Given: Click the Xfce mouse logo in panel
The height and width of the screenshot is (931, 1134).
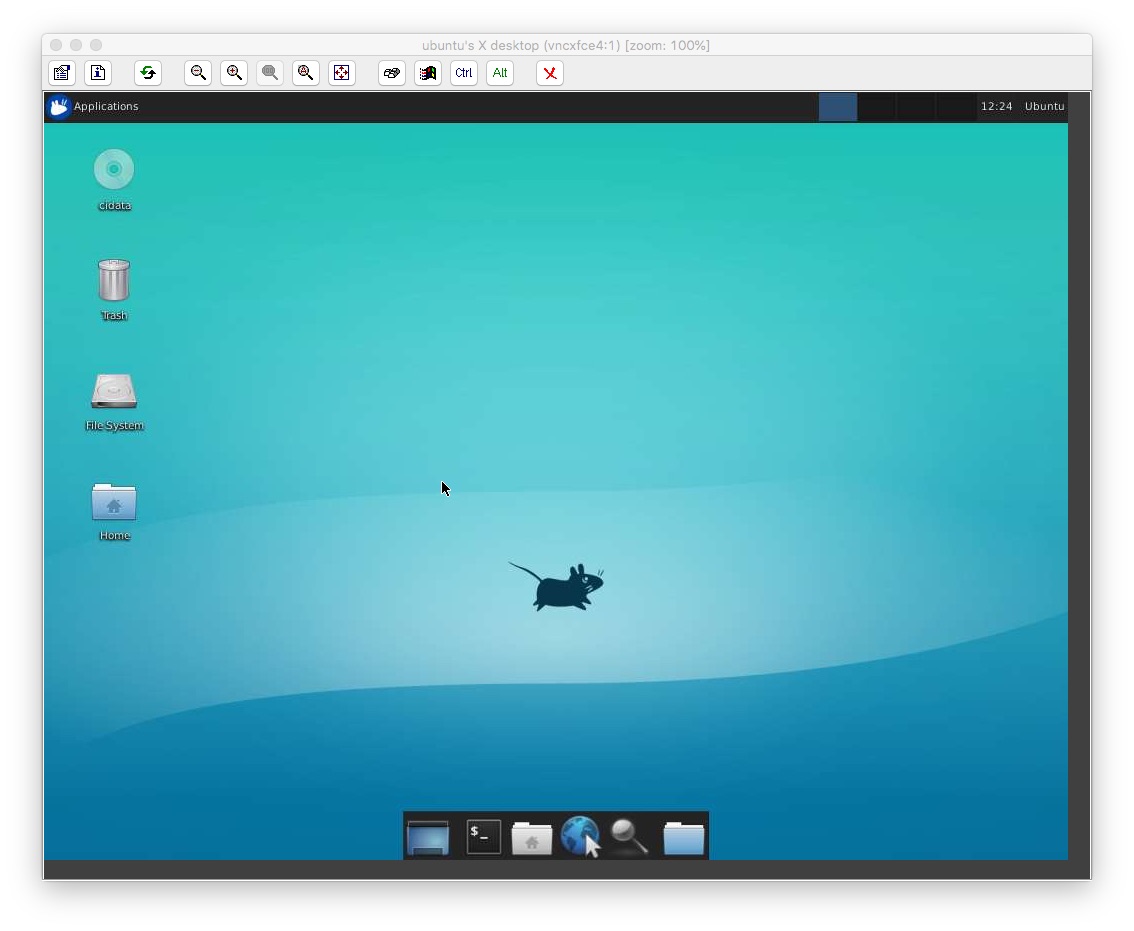Looking at the screenshot, I should (59, 106).
